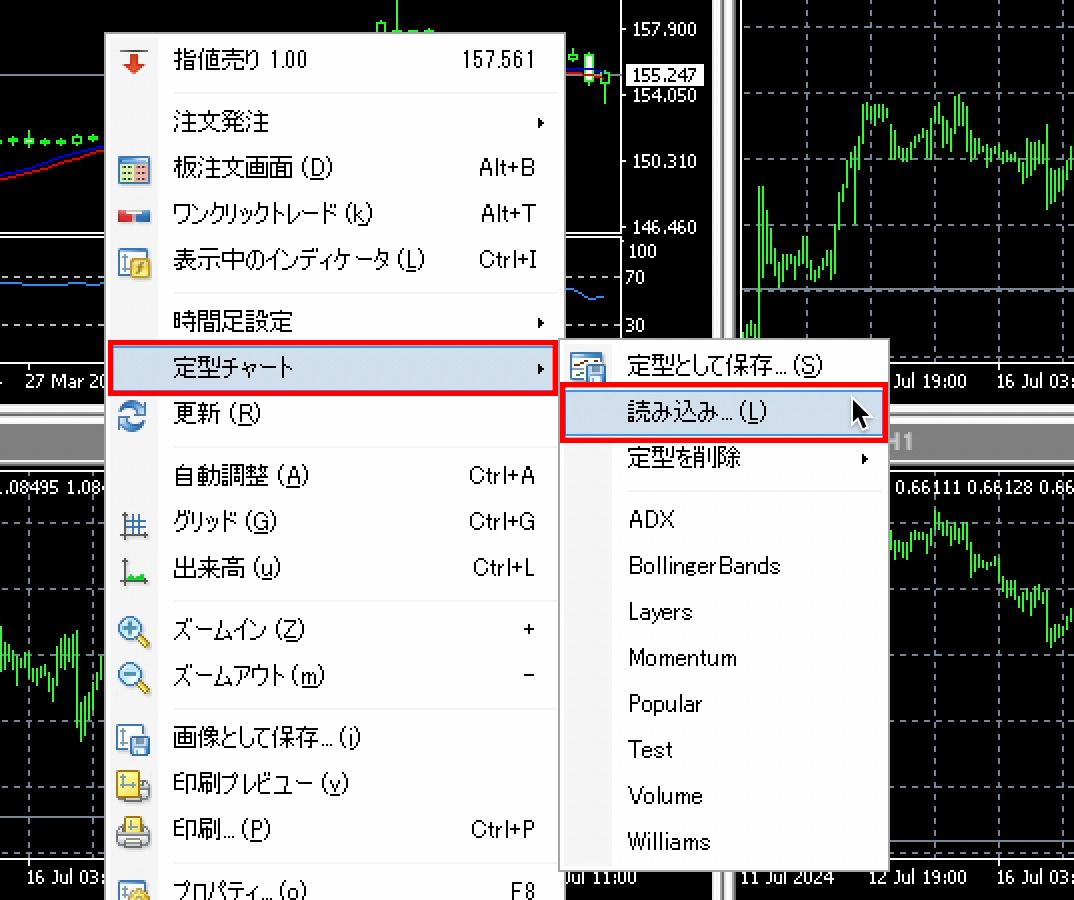Image resolution: width=1074 pixels, height=900 pixels.
Task: Click the zoom out magnifier icon
Action: tap(133, 677)
